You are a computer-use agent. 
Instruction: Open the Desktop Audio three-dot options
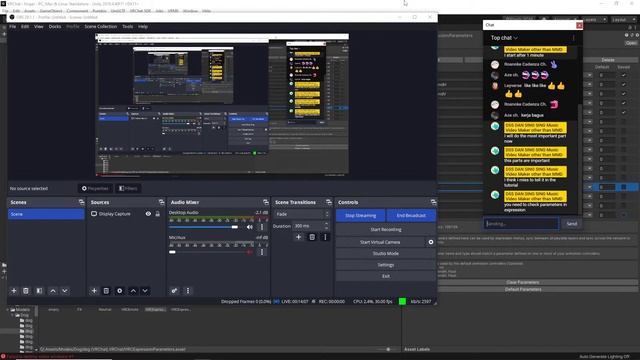point(262,227)
